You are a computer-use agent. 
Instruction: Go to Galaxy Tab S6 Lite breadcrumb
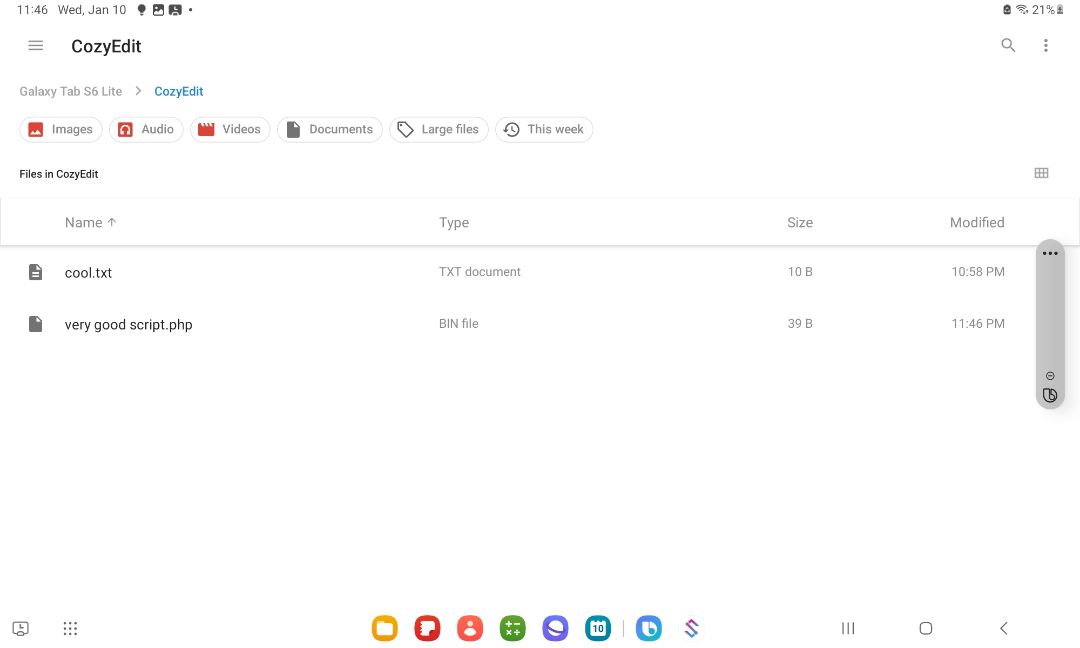pyautogui.click(x=71, y=91)
